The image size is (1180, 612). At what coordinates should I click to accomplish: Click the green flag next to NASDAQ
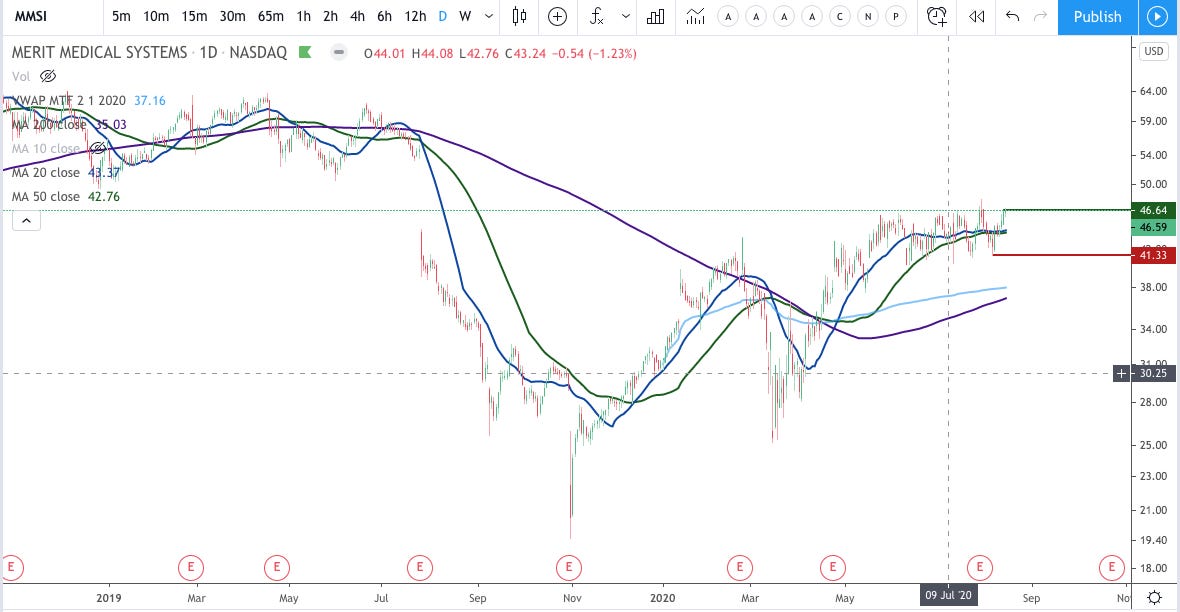[x=305, y=52]
